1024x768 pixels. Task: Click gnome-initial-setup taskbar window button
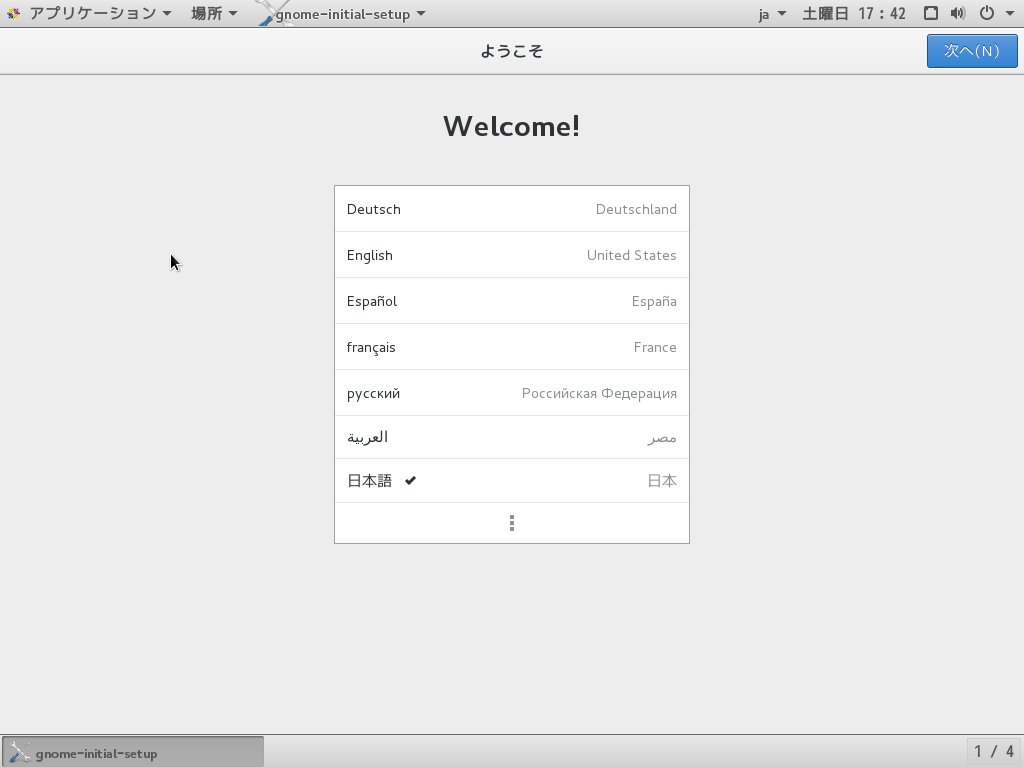[x=133, y=753]
